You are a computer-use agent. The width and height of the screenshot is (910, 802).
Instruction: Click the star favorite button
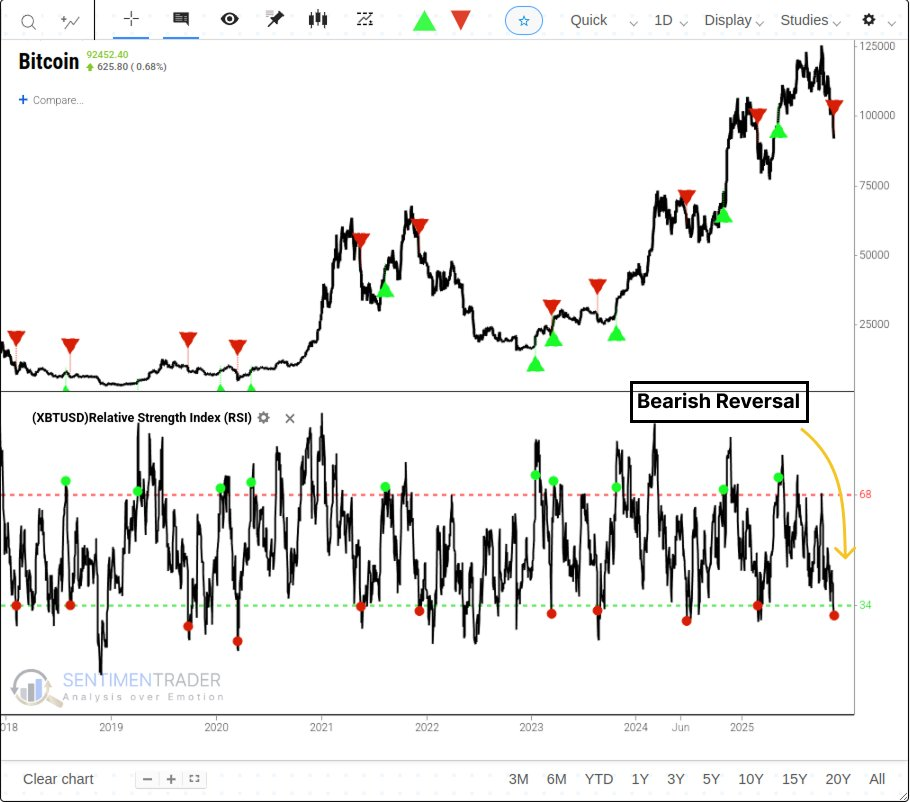pyautogui.click(x=524, y=20)
